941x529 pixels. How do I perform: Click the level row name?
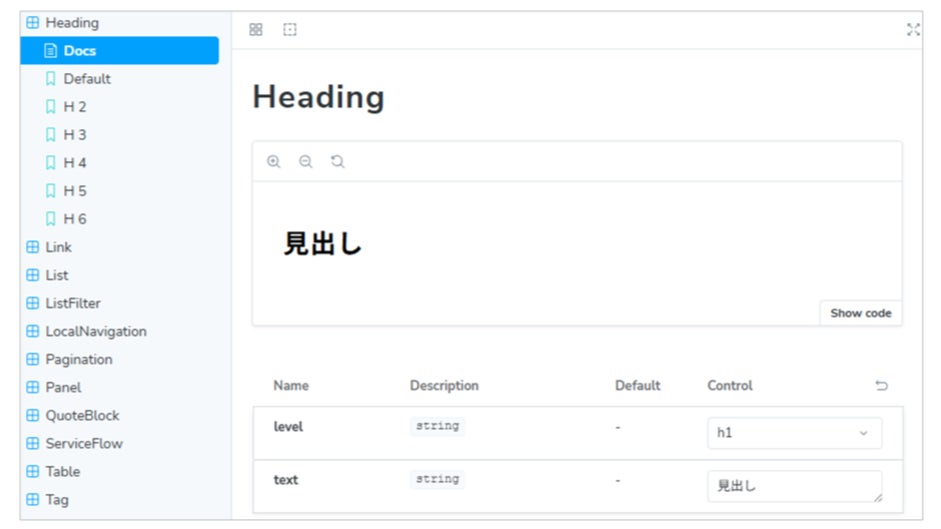(x=288, y=426)
